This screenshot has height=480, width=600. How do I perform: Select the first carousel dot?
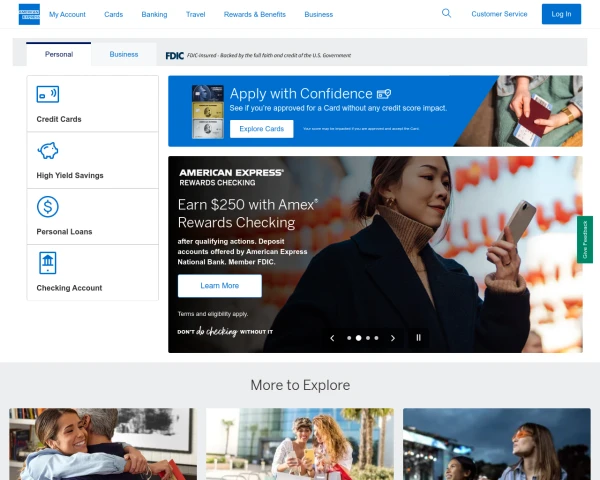[x=349, y=338]
